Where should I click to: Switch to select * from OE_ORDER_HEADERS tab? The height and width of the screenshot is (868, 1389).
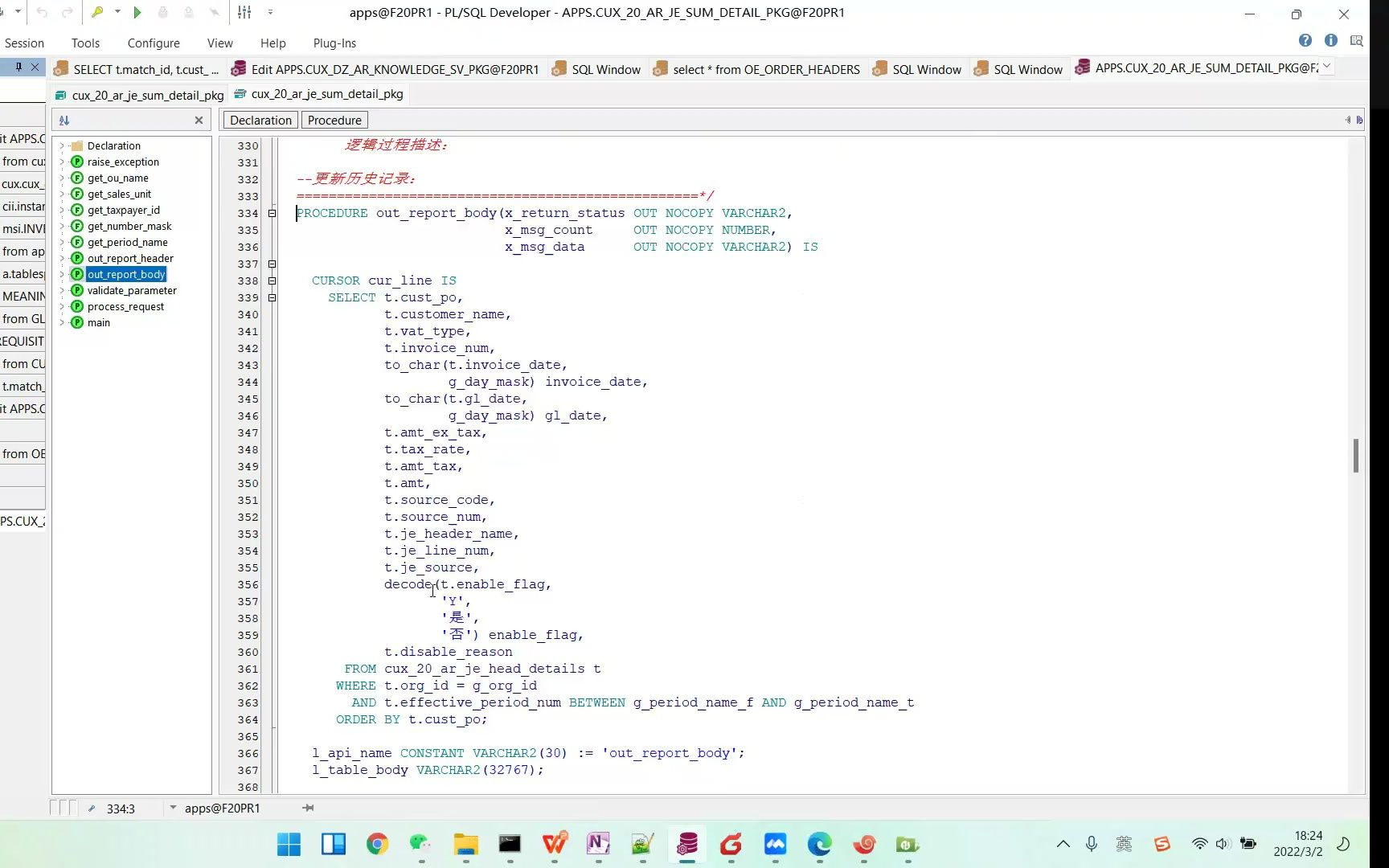click(757, 69)
